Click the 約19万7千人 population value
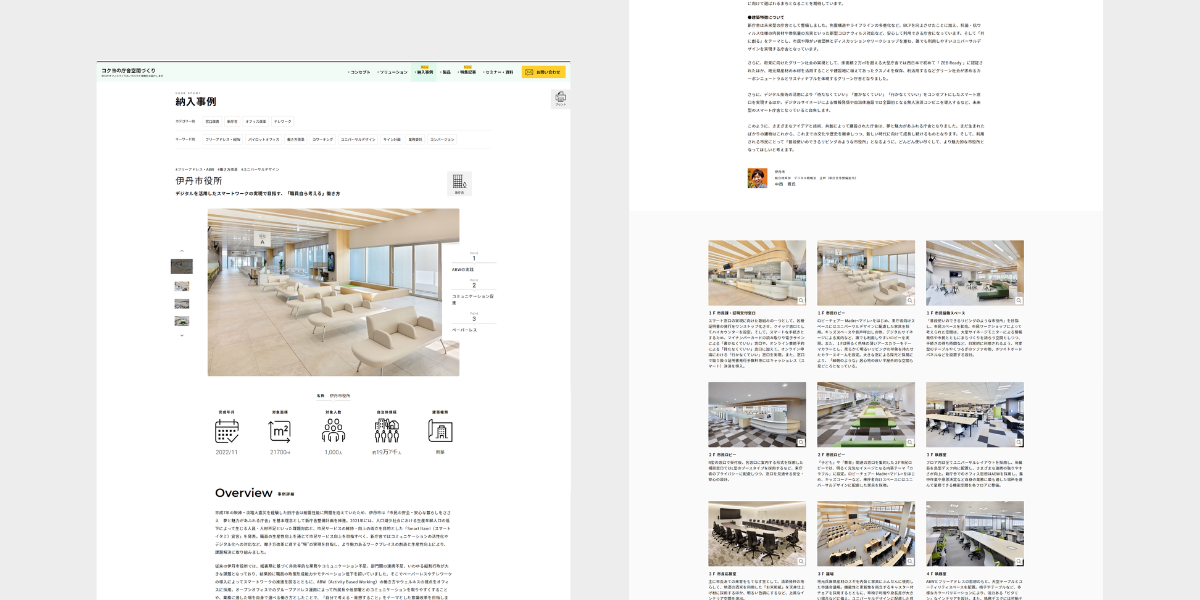 point(386,452)
